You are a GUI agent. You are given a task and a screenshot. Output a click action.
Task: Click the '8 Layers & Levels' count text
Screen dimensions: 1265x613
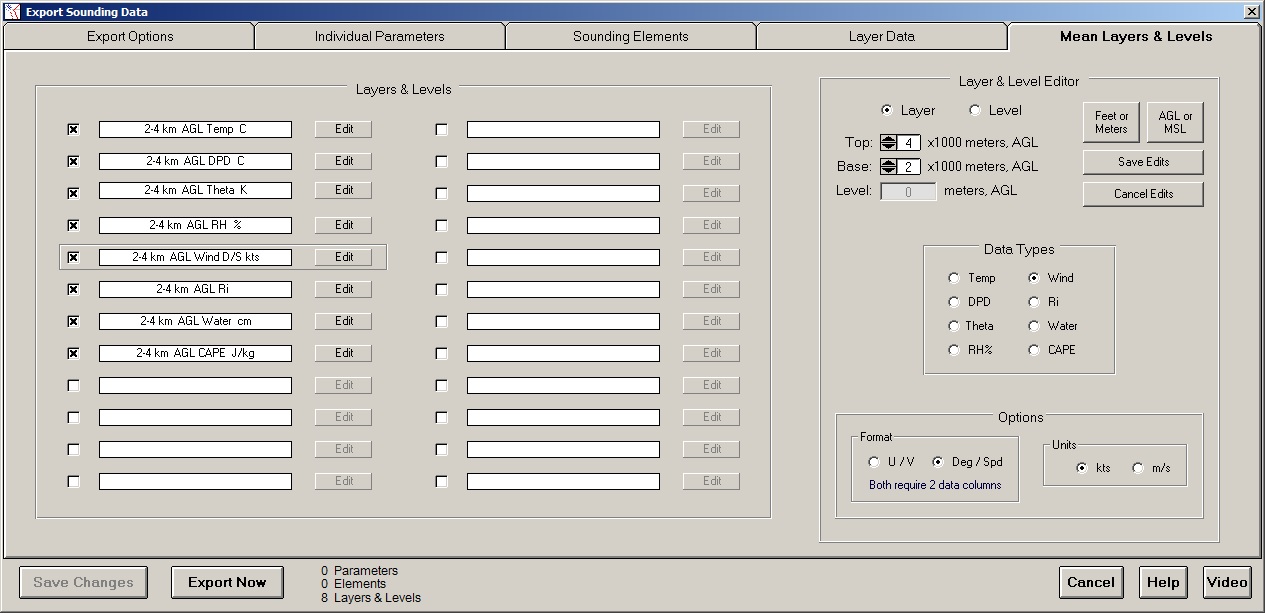click(x=371, y=598)
